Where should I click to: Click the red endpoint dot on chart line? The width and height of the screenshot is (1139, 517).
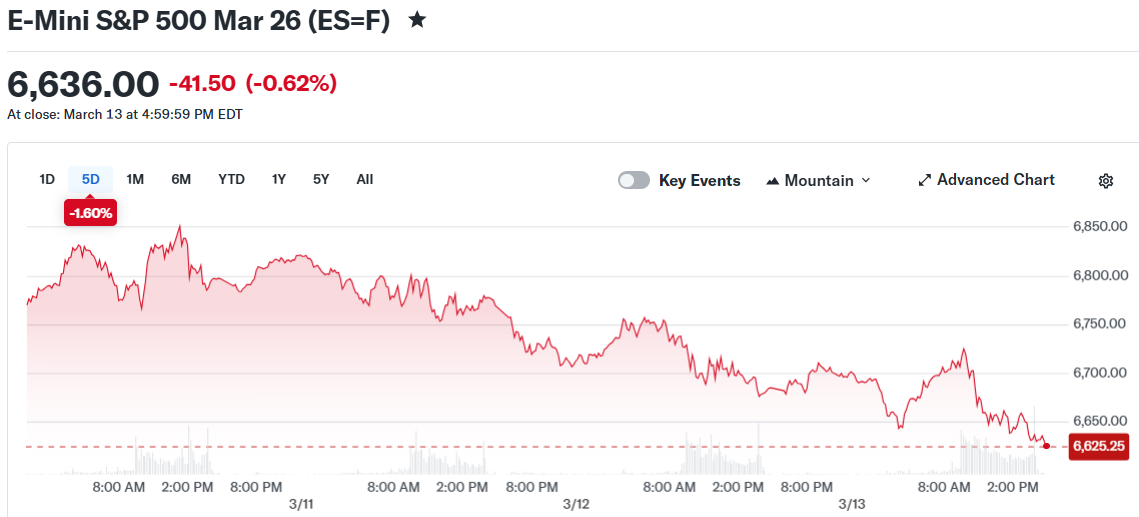(x=1046, y=446)
